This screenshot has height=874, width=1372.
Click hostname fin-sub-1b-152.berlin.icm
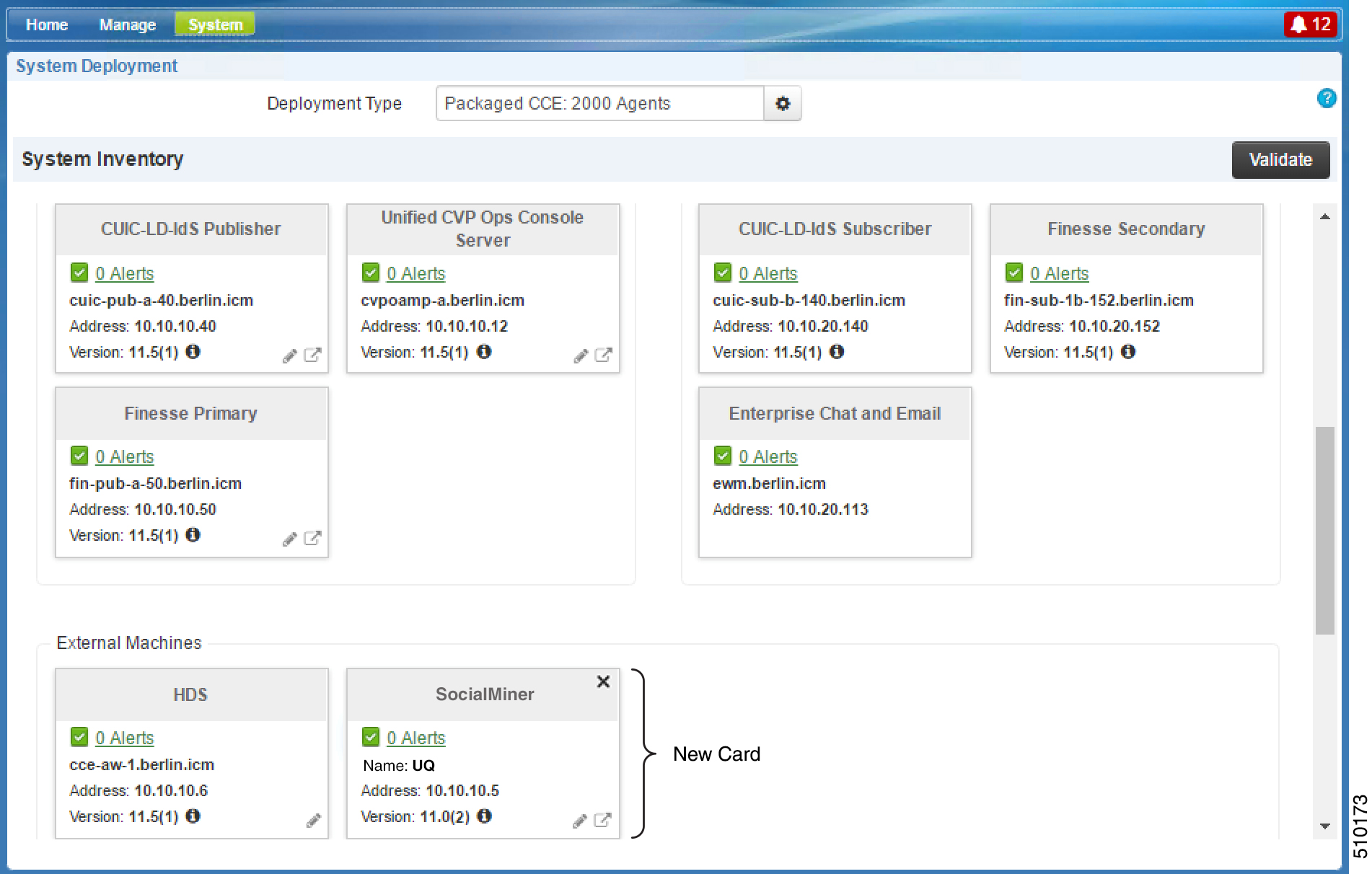click(1099, 301)
